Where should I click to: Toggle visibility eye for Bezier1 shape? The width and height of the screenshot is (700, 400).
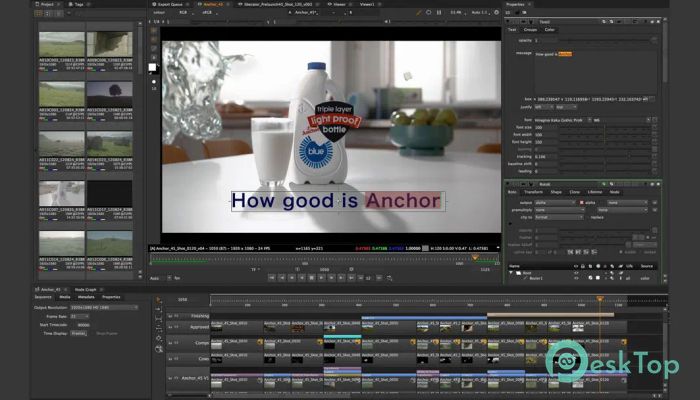tap(576, 278)
